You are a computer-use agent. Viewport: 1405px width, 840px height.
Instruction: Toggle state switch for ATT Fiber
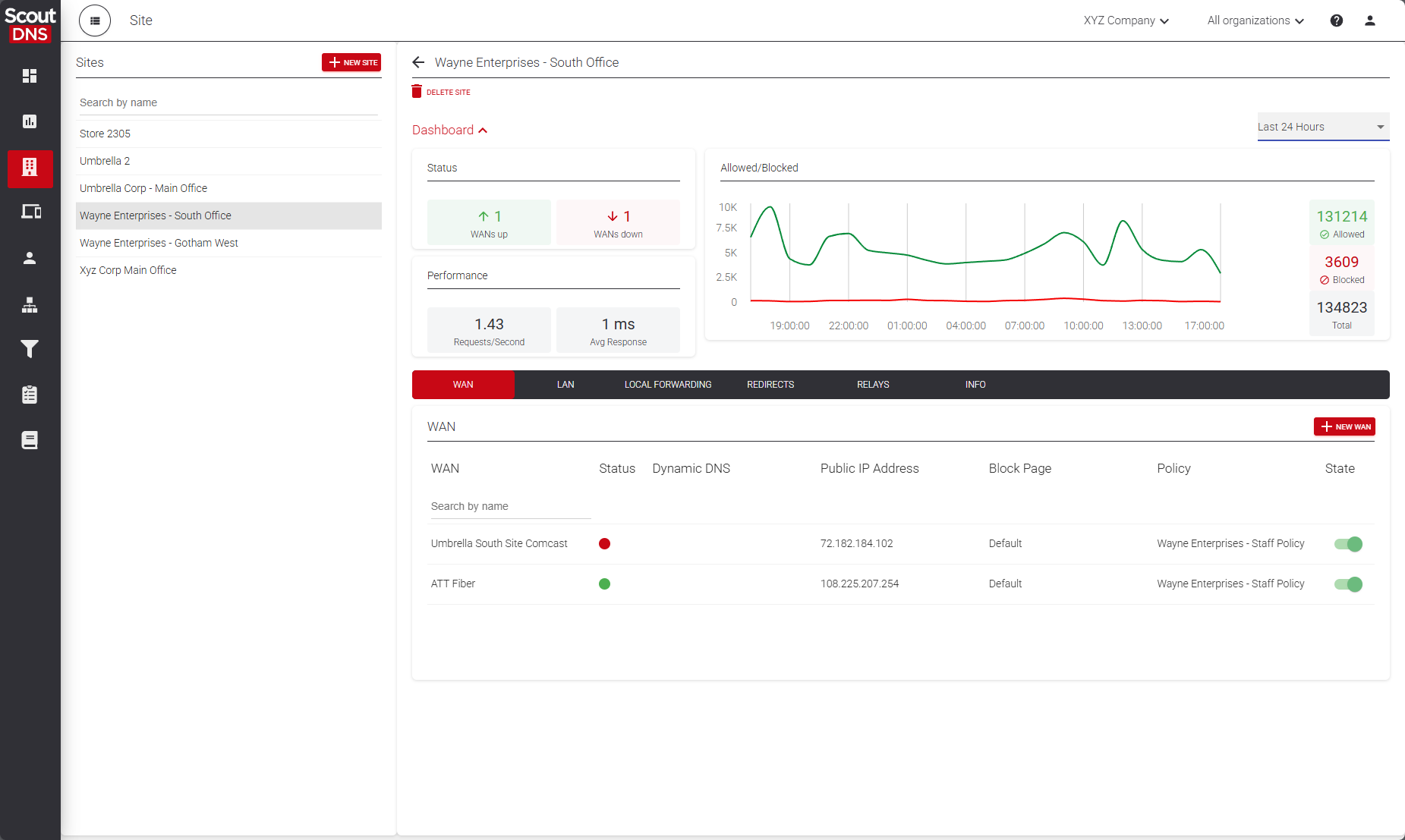[x=1349, y=584]
